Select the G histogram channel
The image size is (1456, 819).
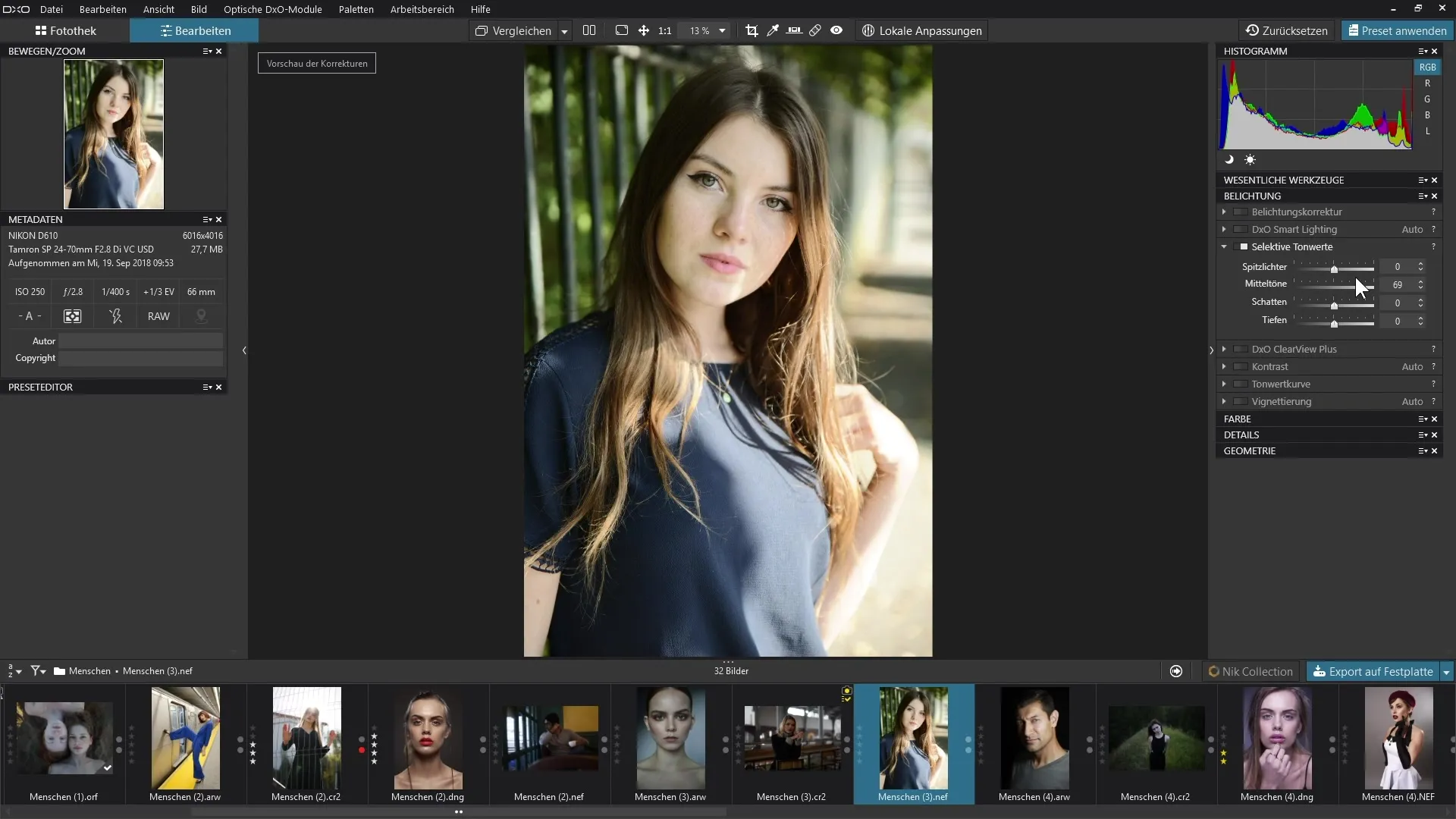tap(1427, 99)
